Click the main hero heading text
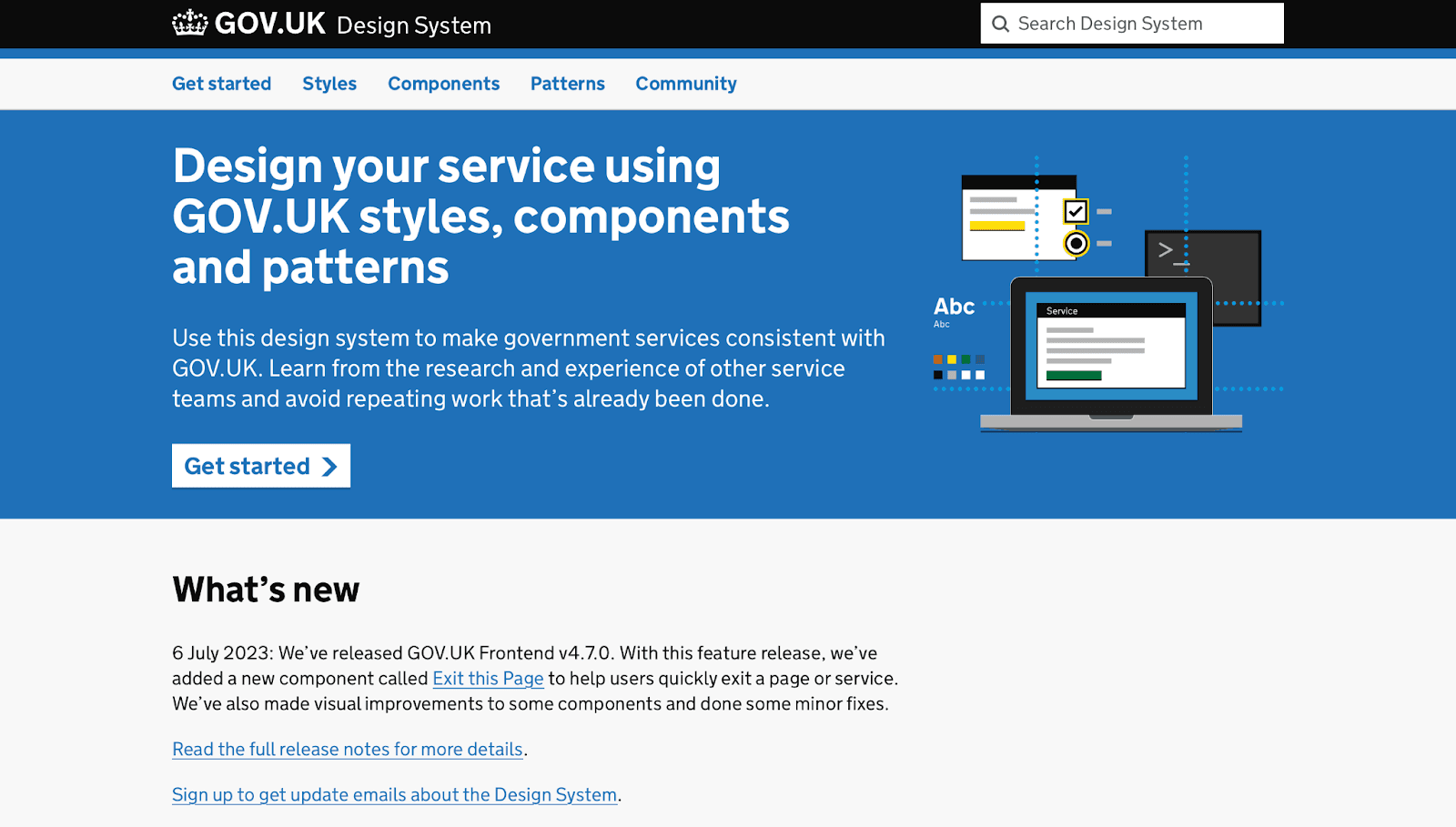The height and width of the screenshot is (827, 1456). [480, 217]
